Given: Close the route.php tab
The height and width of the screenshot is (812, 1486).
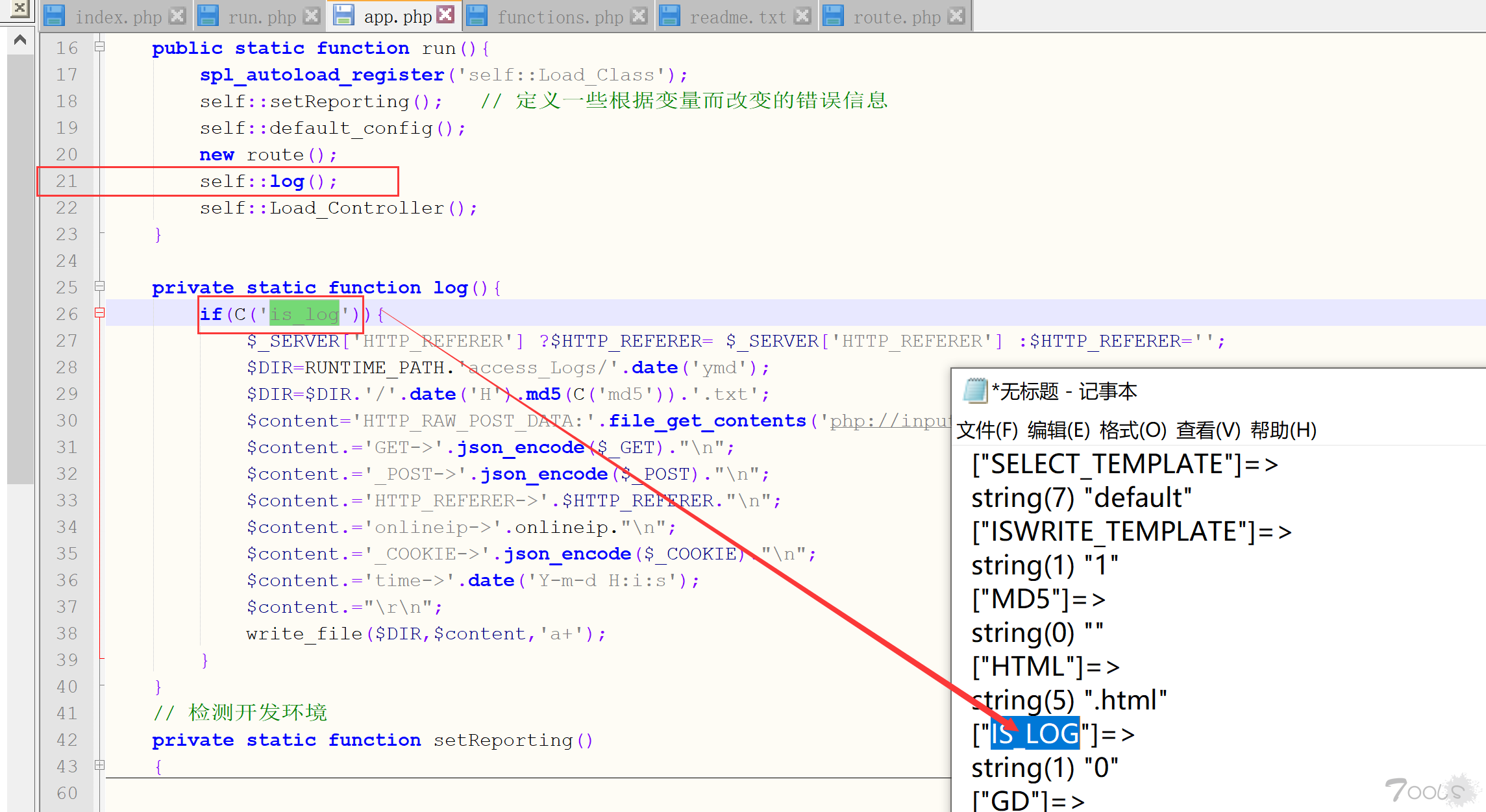Looking at the screenshot, I should (x=956, y=16).
